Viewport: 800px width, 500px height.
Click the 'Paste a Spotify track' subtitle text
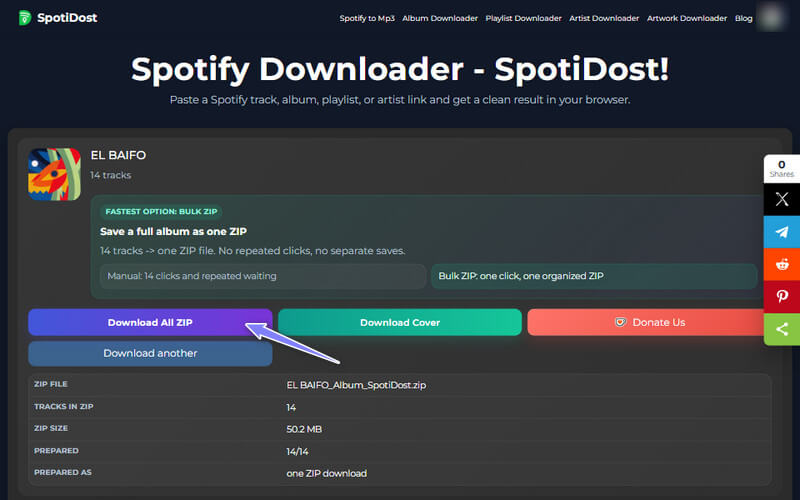(400, 100)
